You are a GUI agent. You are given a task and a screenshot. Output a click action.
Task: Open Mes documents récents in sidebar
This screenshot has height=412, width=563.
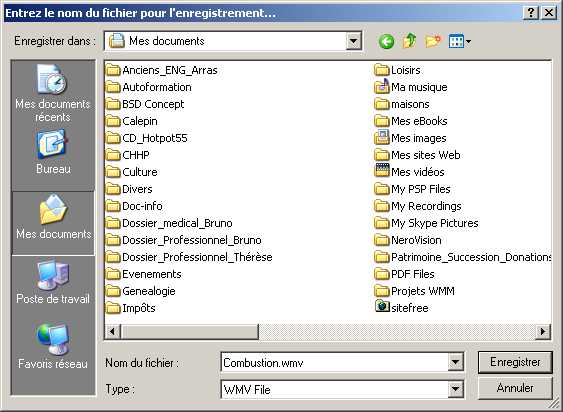point(53,93)
